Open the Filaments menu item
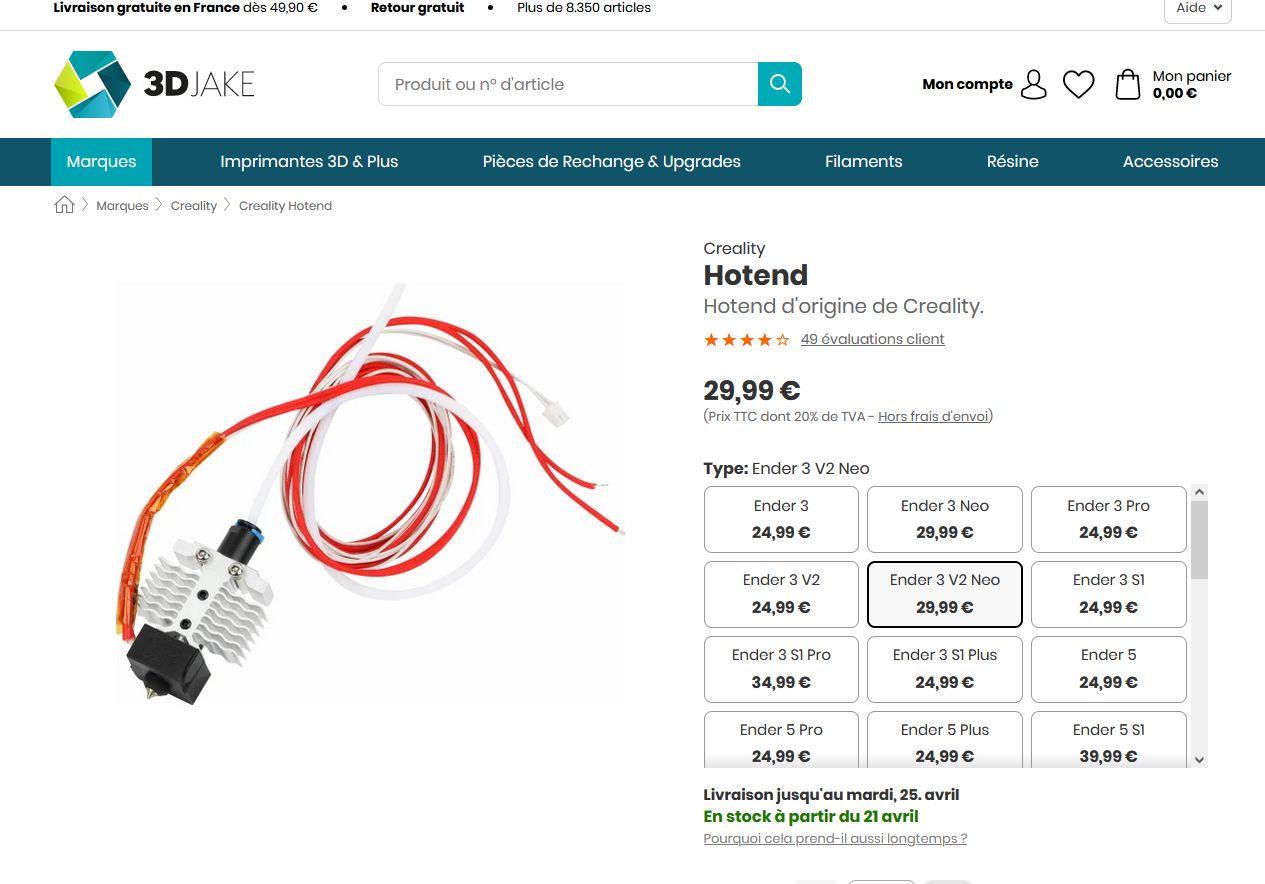1265x884 pixels. (864, 162)
